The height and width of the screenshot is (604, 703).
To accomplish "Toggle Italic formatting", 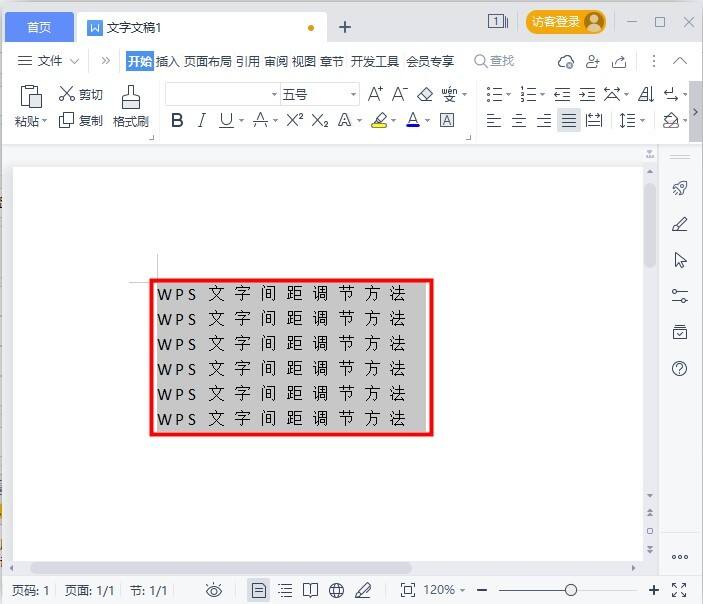I will point(202,120).
